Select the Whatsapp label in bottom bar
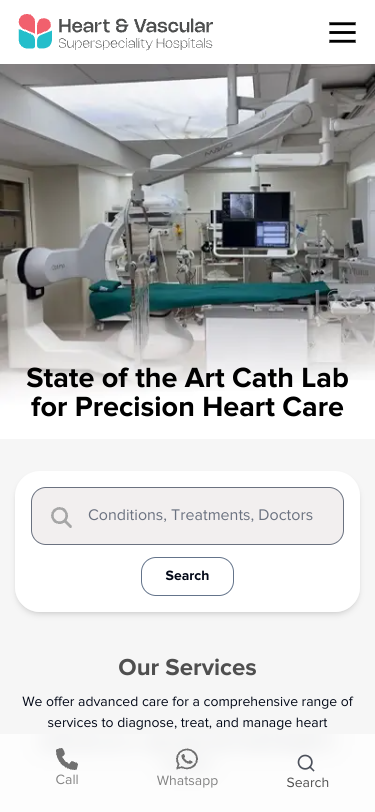Screen dimensions: 375x812 [187, 780]
